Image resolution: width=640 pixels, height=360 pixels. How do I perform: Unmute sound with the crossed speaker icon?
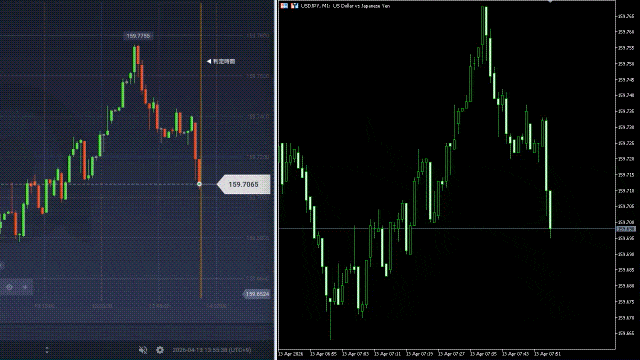[x=143, y=350]
